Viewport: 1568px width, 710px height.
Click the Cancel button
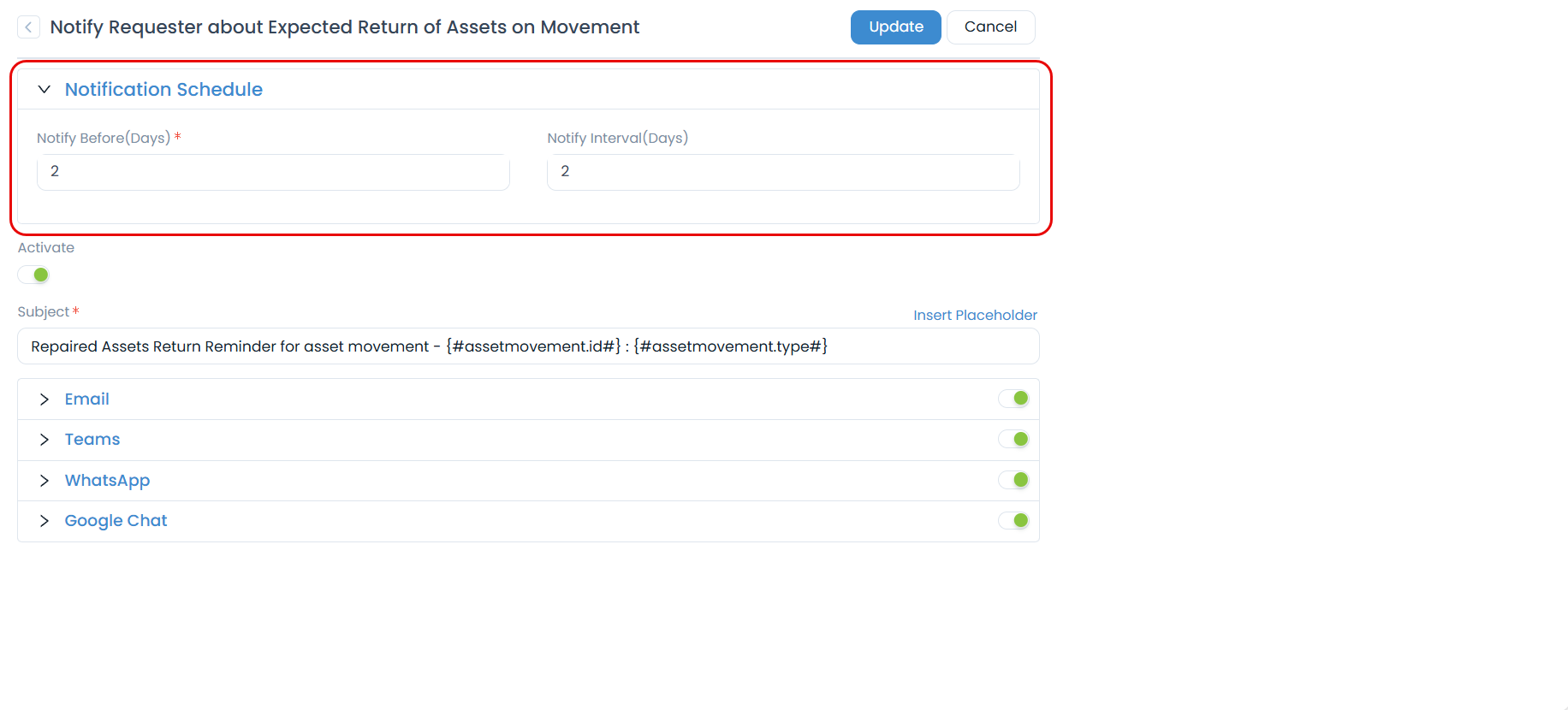coord(990,27)
